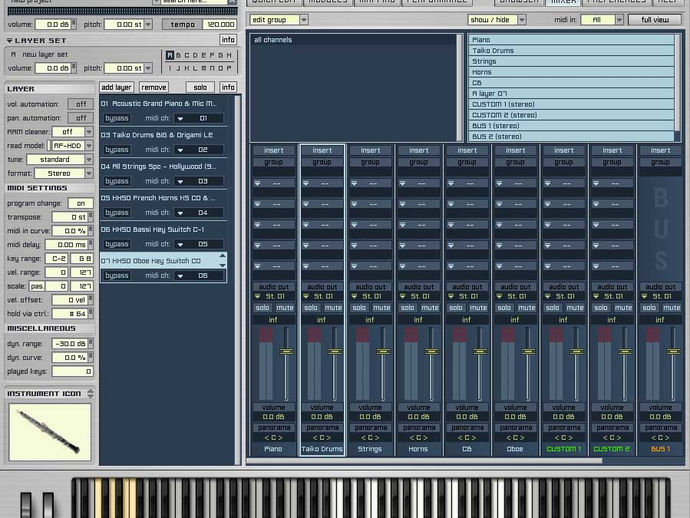Select layer 05 KH50 French Horns
Screen dimensions: 690x518
pos(164,198)
